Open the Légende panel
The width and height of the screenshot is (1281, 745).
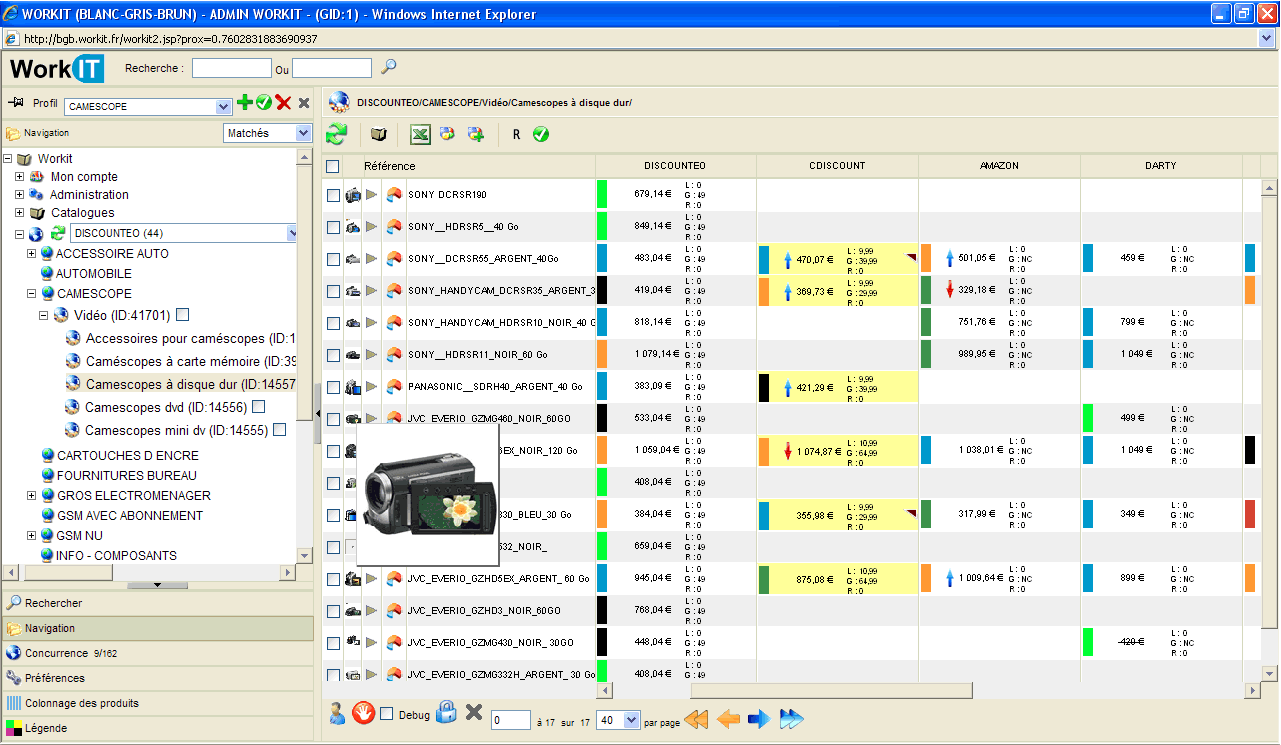157,728
